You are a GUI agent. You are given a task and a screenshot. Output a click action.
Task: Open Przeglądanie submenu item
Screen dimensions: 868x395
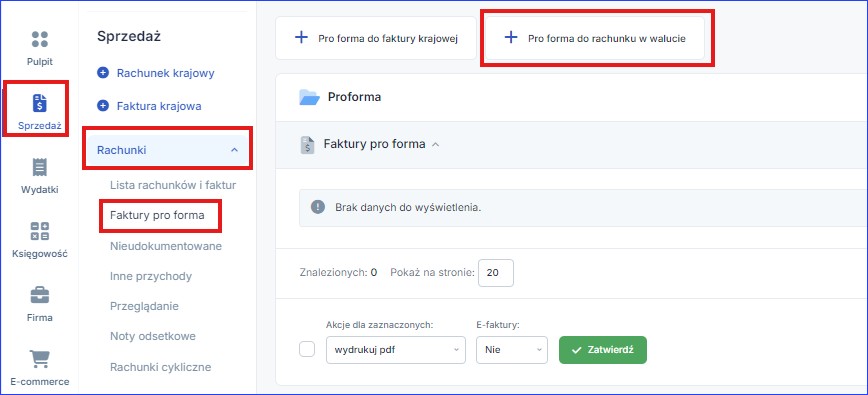144,306
